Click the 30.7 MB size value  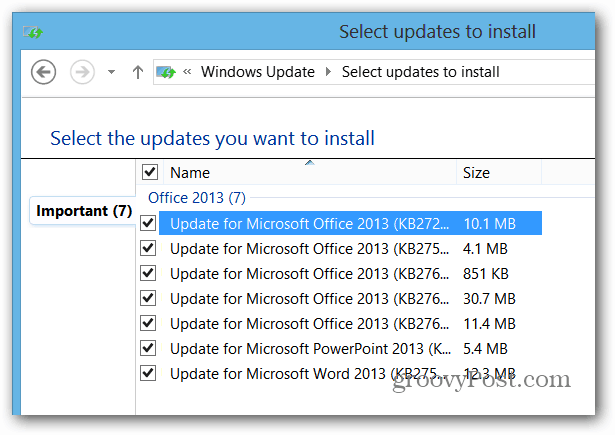[x=489, y=299]
